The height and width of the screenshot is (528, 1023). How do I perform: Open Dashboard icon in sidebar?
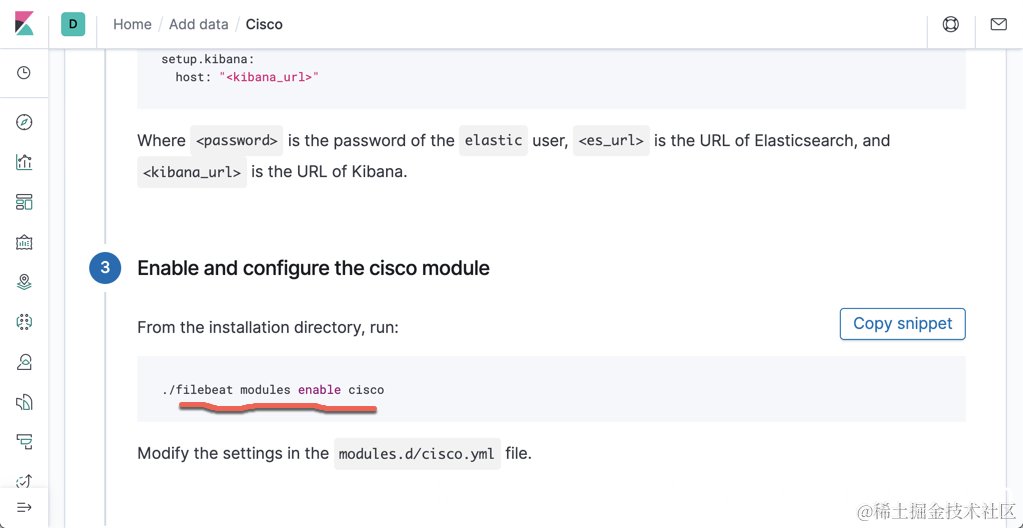tap(24, 202)
